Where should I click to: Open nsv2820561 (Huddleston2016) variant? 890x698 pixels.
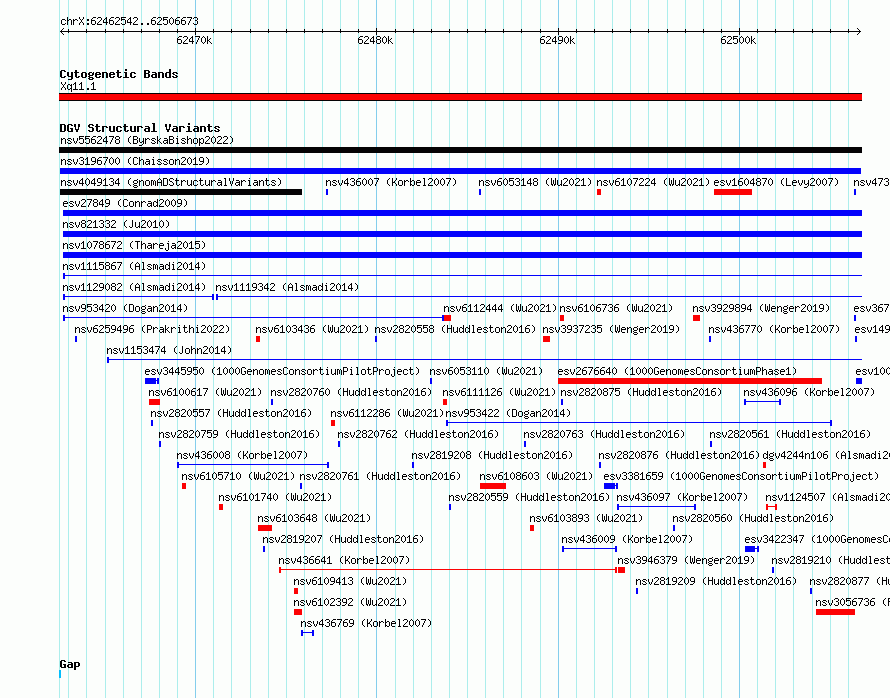[790, 434]
